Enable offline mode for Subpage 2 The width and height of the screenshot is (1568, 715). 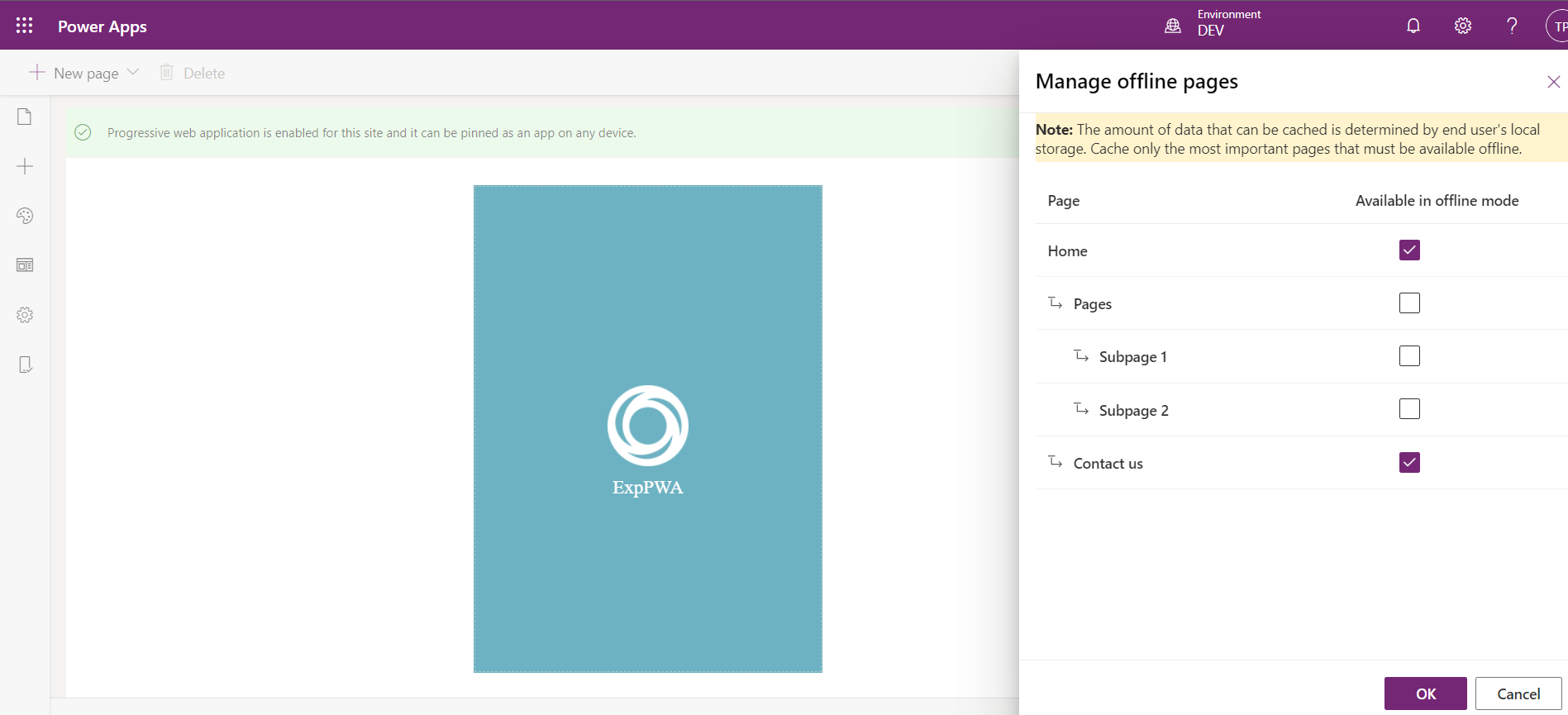[x=1409, y=409]
